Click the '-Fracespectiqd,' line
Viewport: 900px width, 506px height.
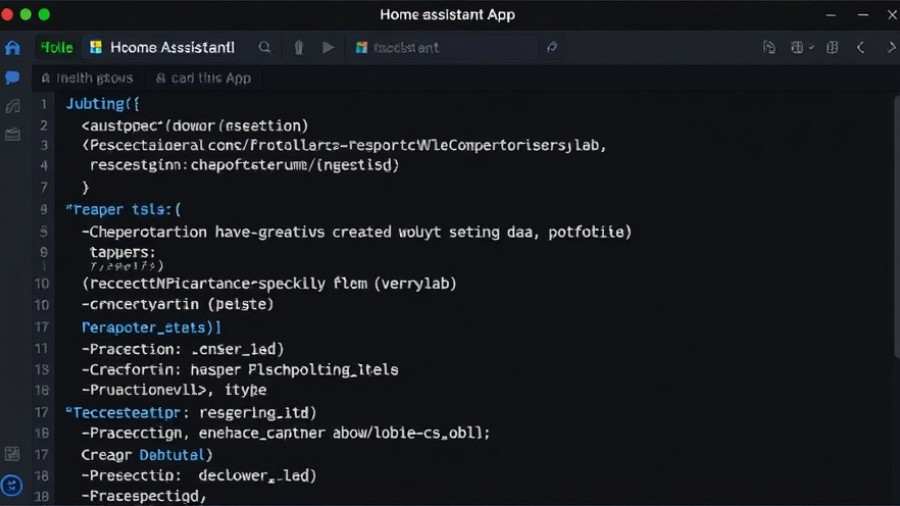[x=143, y=496]
